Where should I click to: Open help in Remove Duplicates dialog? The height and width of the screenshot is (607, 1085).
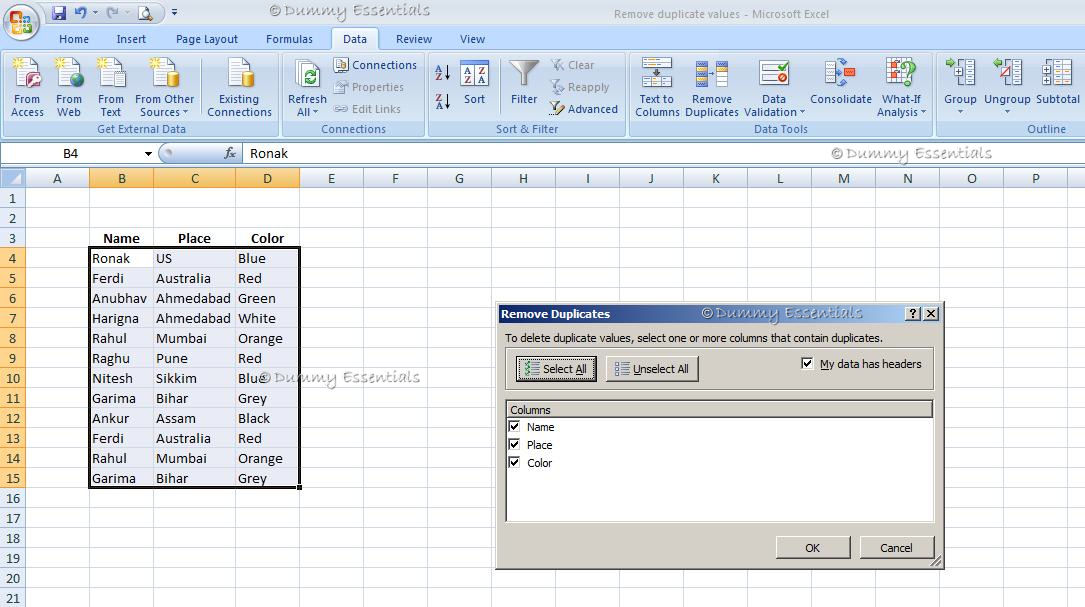(913, 314)
